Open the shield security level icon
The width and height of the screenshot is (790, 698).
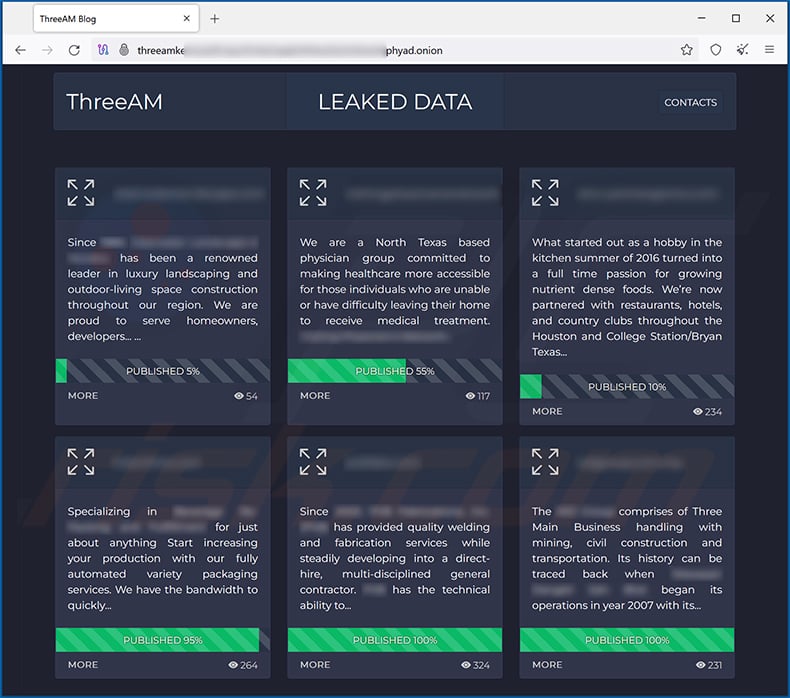[x=715, y=50]
